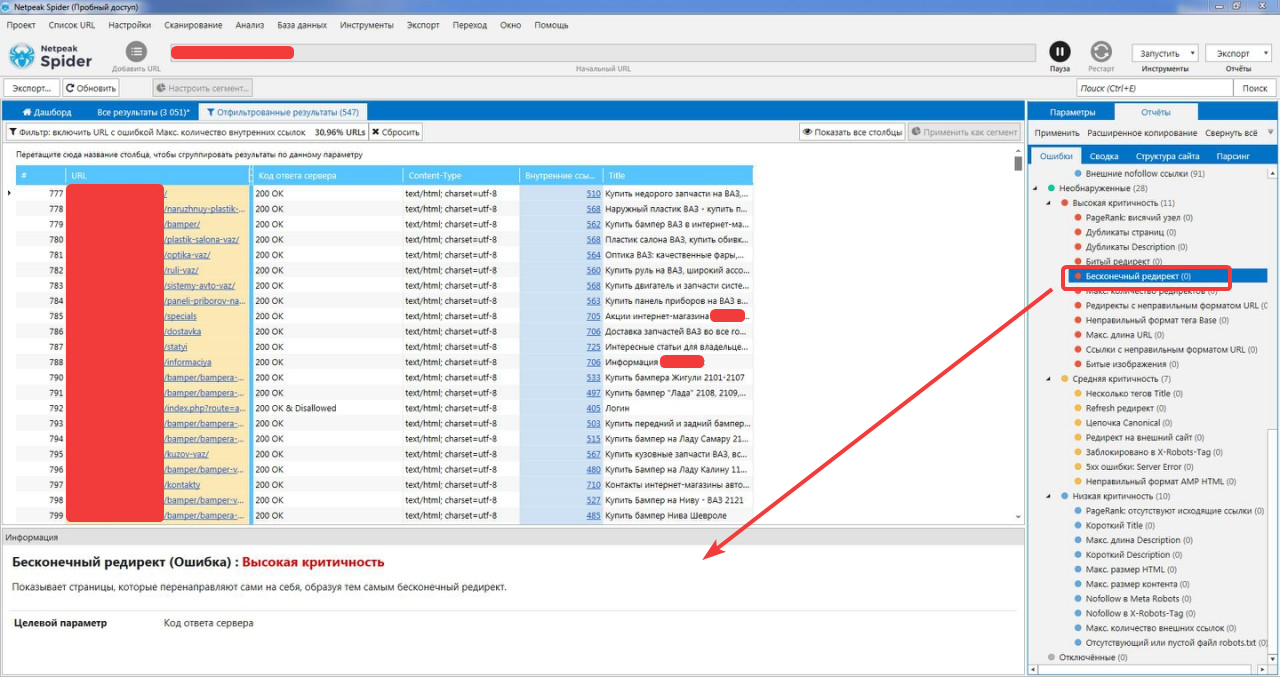1280x677 pixels.
Task: Click Сбросить to reset the filter
Action: click(396, 132)
